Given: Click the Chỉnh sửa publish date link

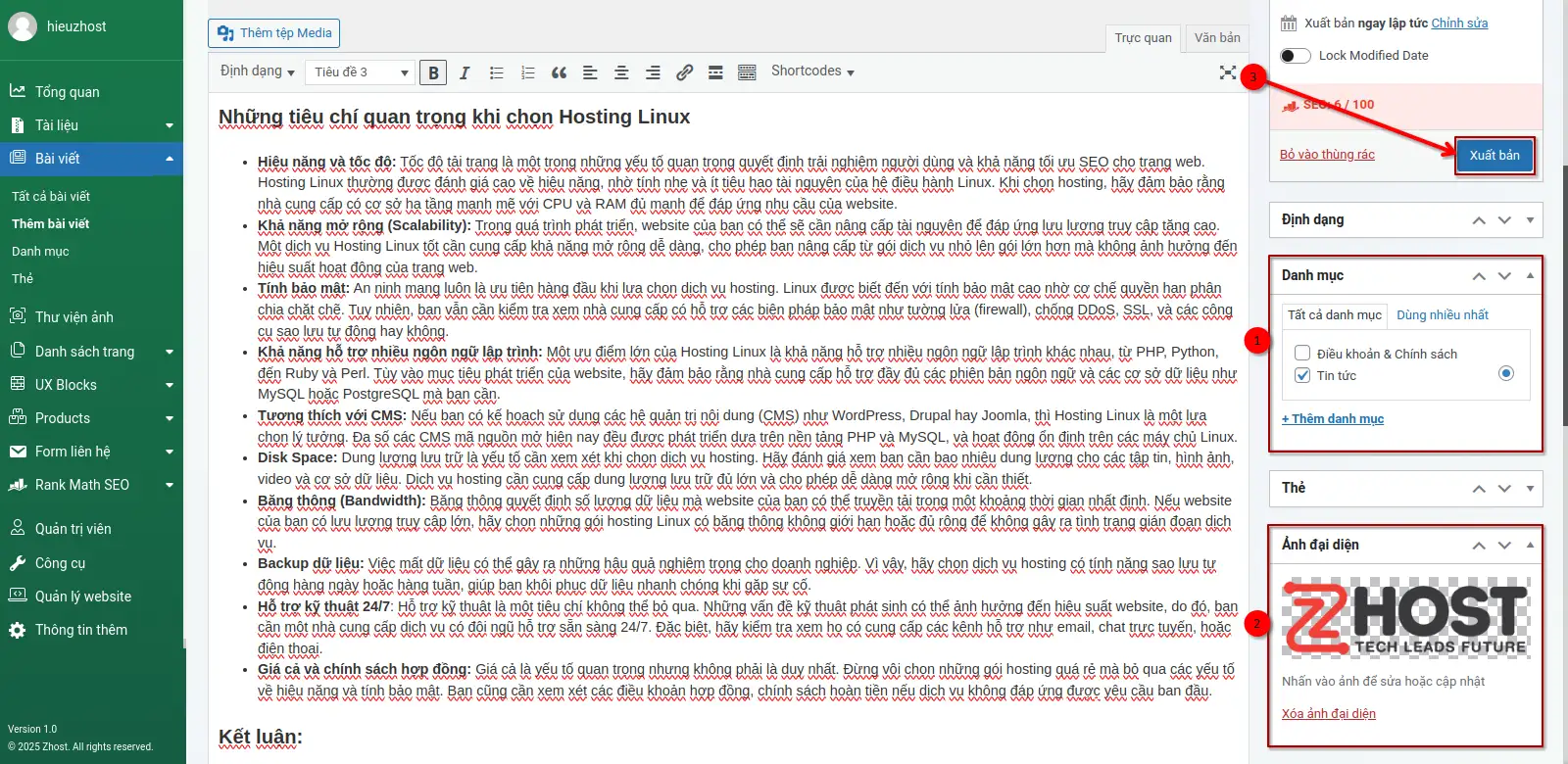Looking at the screenshot, I should point(1459,23).
